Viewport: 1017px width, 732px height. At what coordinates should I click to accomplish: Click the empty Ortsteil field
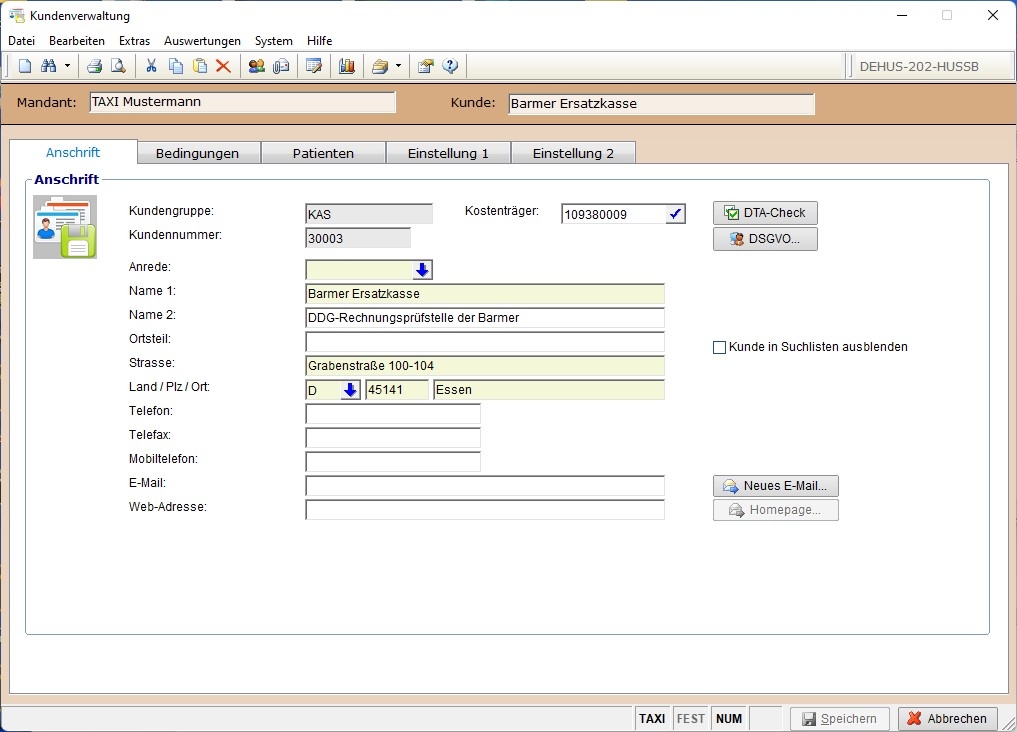tap(485, 342)
